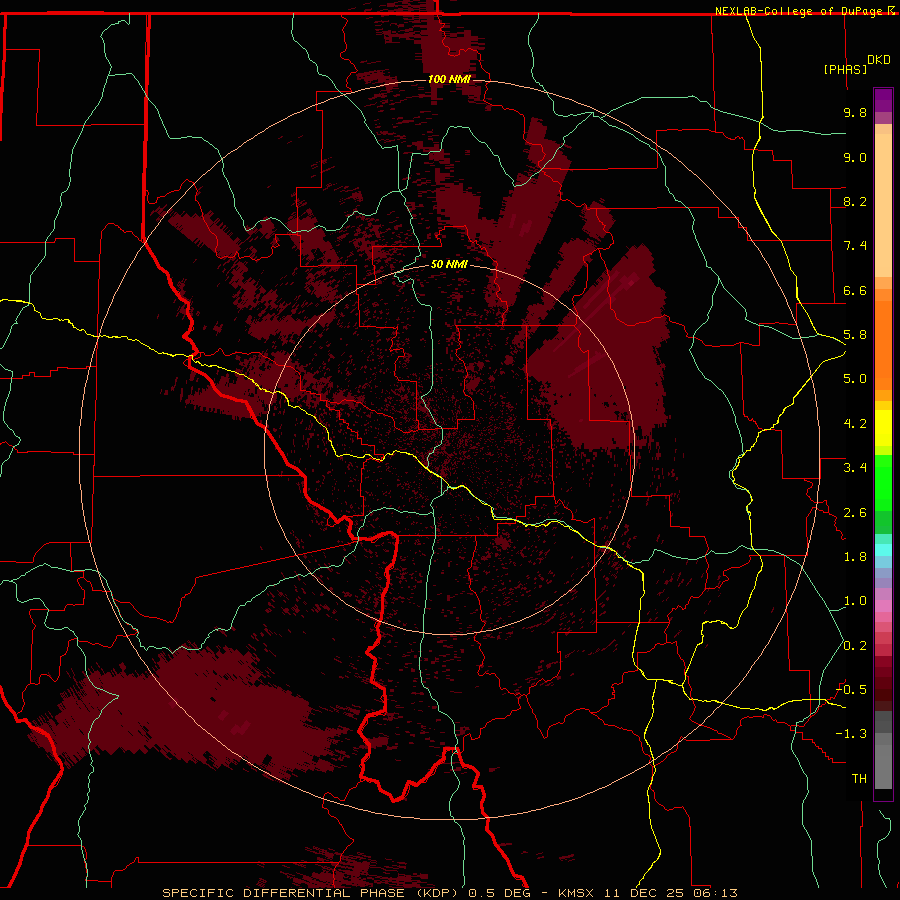Click the 1.0 legend value
The image size is (900, 900).
[x=855, y=601]
